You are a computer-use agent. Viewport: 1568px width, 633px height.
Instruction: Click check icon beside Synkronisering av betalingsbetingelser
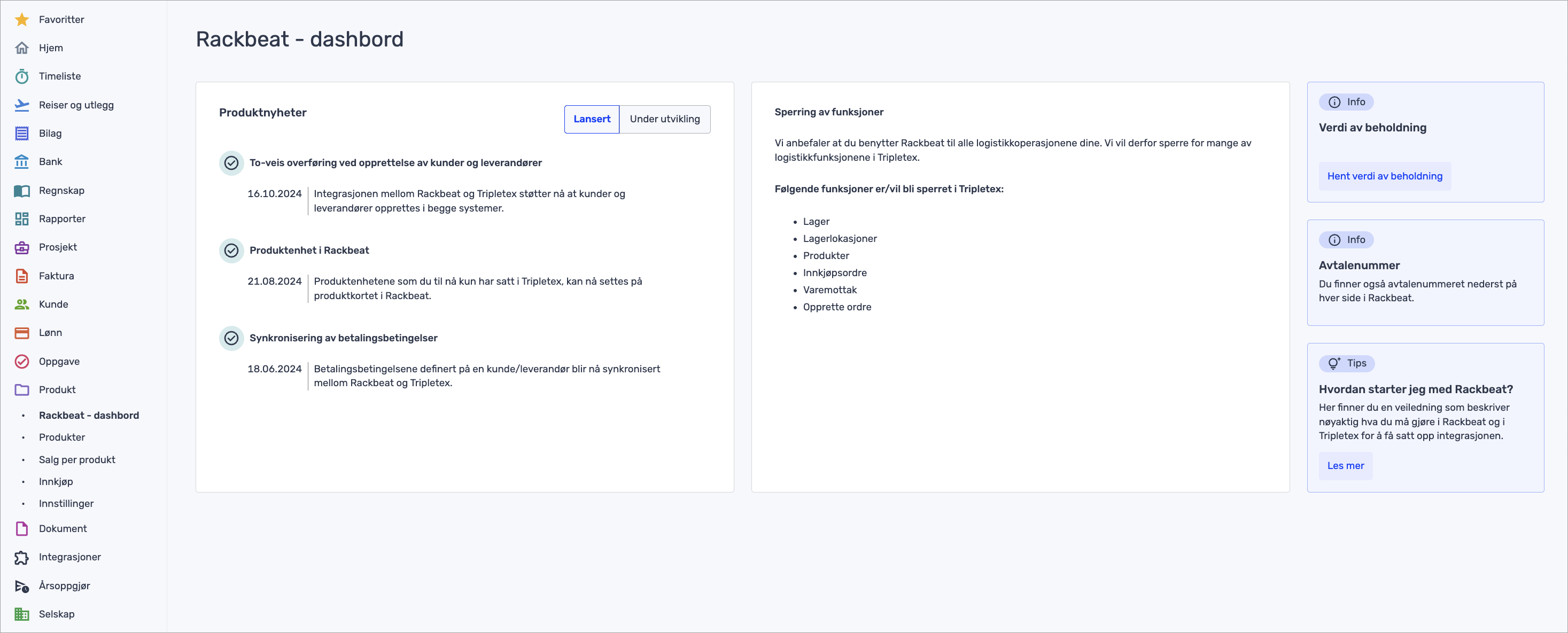tap(231, 339)
